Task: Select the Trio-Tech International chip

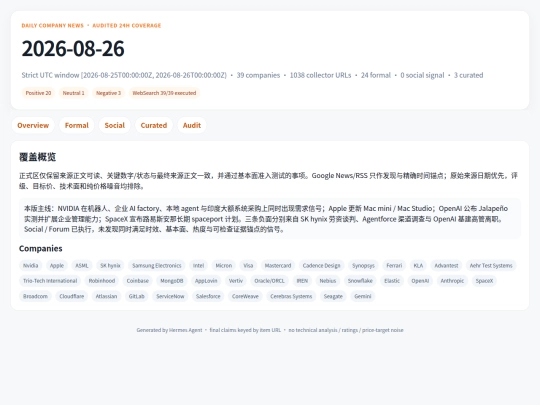Action: pos(50,281)
